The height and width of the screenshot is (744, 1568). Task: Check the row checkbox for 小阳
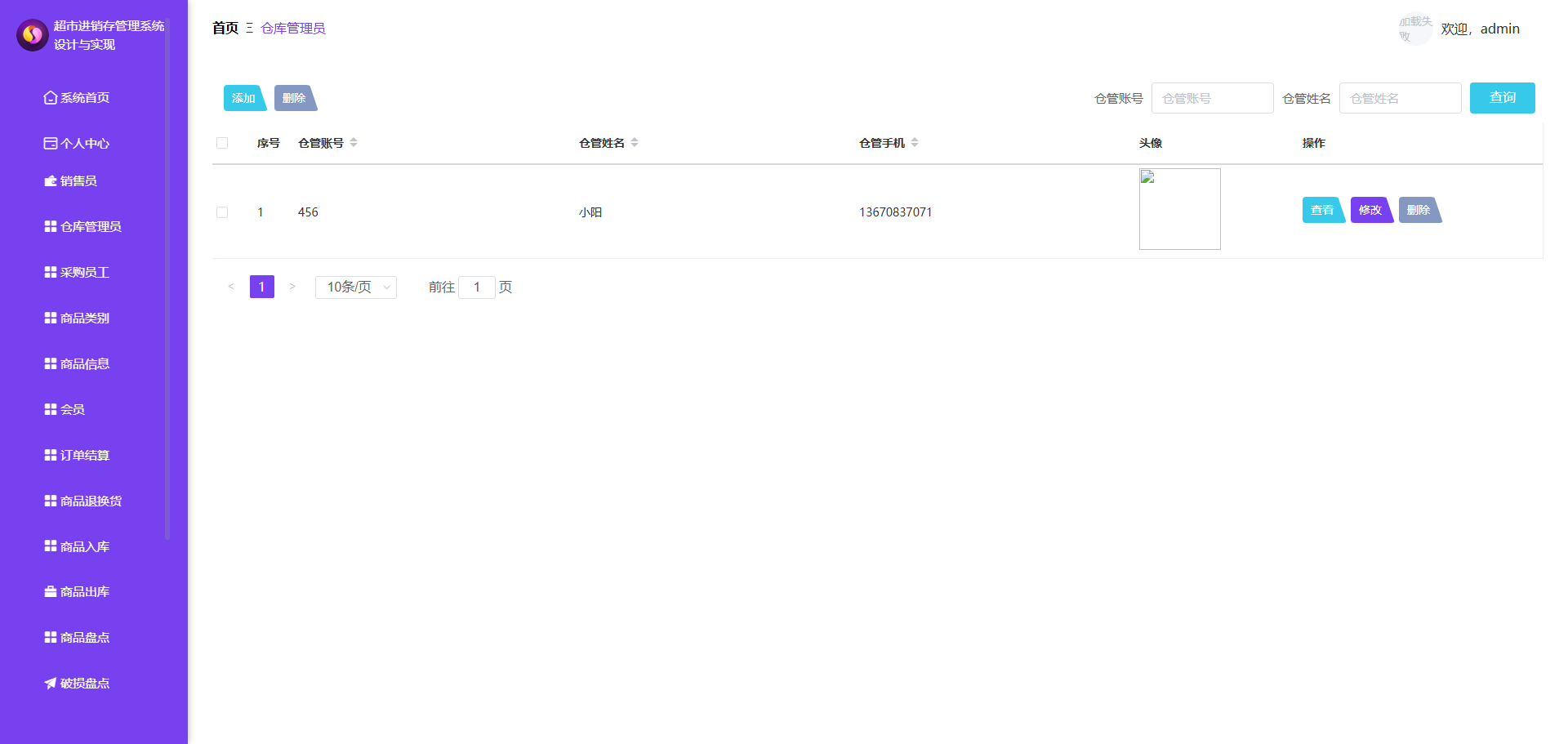[222, 212]
